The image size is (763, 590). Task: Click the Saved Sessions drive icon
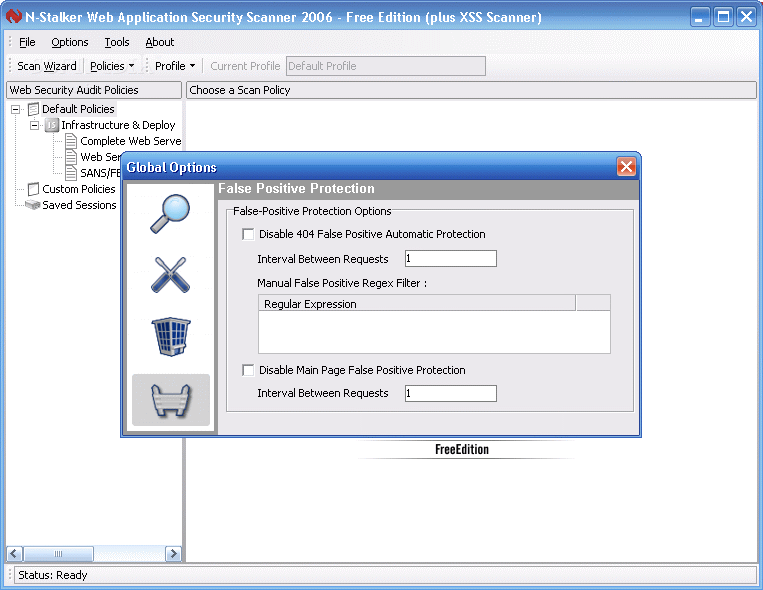click(x=33, y=205)
